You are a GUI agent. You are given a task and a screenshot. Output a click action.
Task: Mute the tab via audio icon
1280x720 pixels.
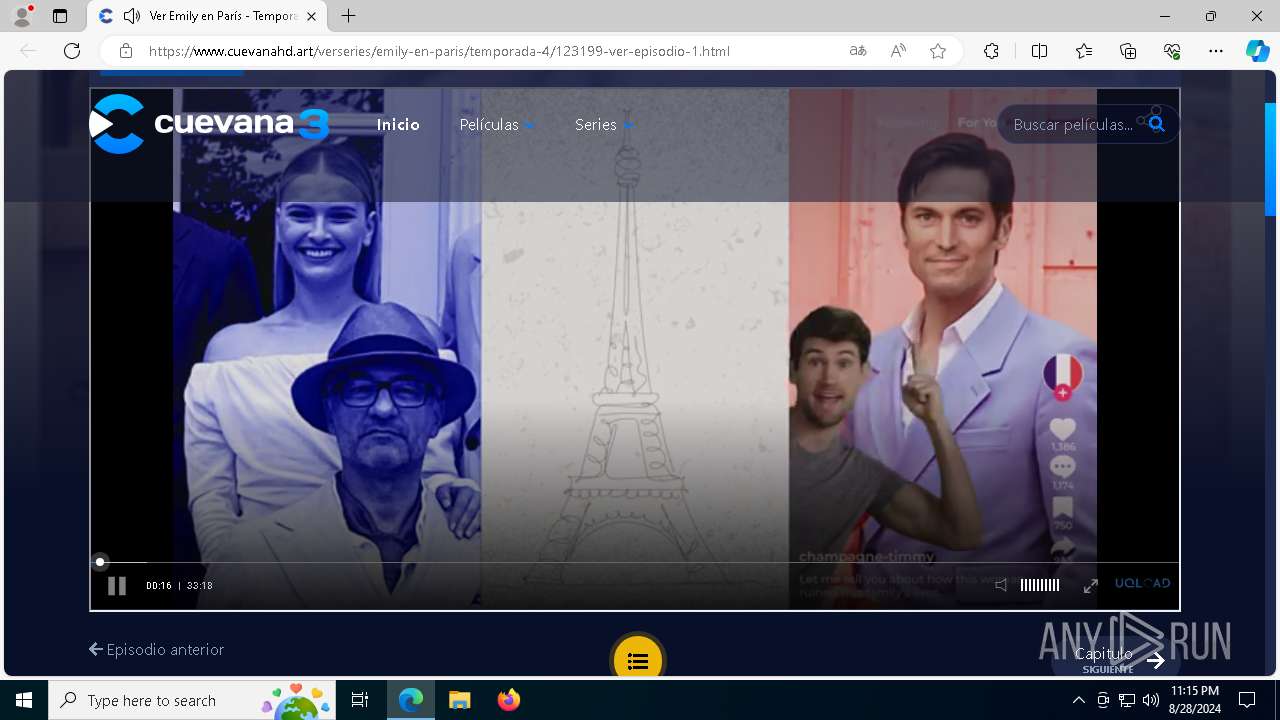[x=132, y=16]
